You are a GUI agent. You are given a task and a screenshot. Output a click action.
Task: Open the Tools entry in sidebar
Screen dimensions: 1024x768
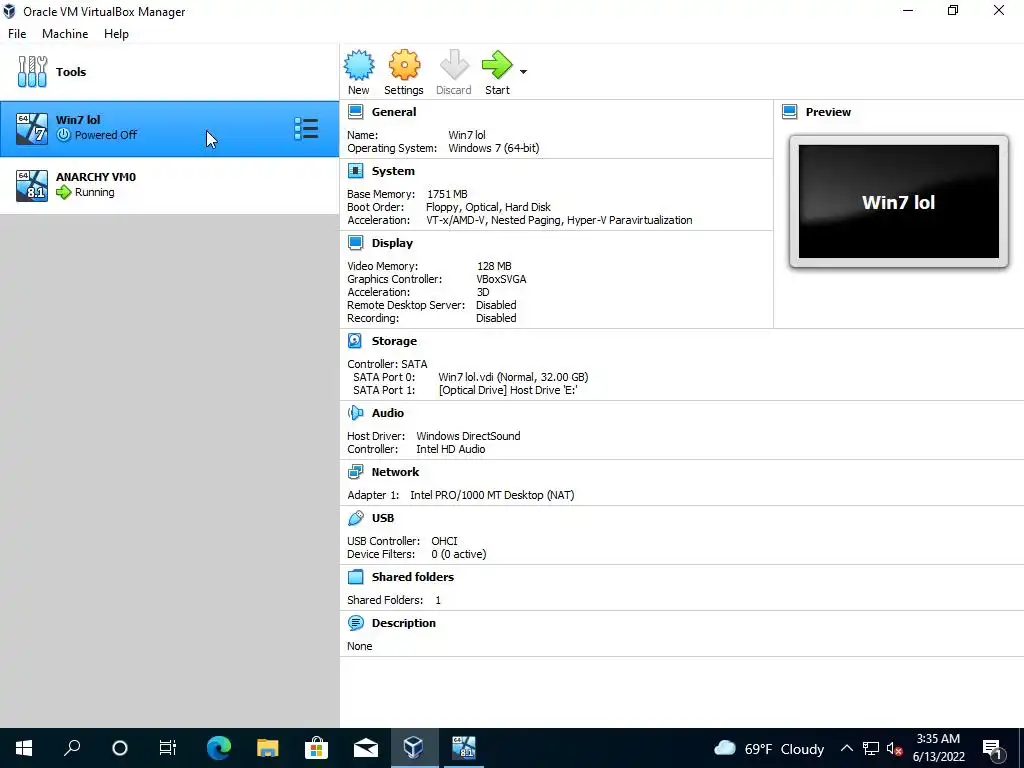point(170,72)
